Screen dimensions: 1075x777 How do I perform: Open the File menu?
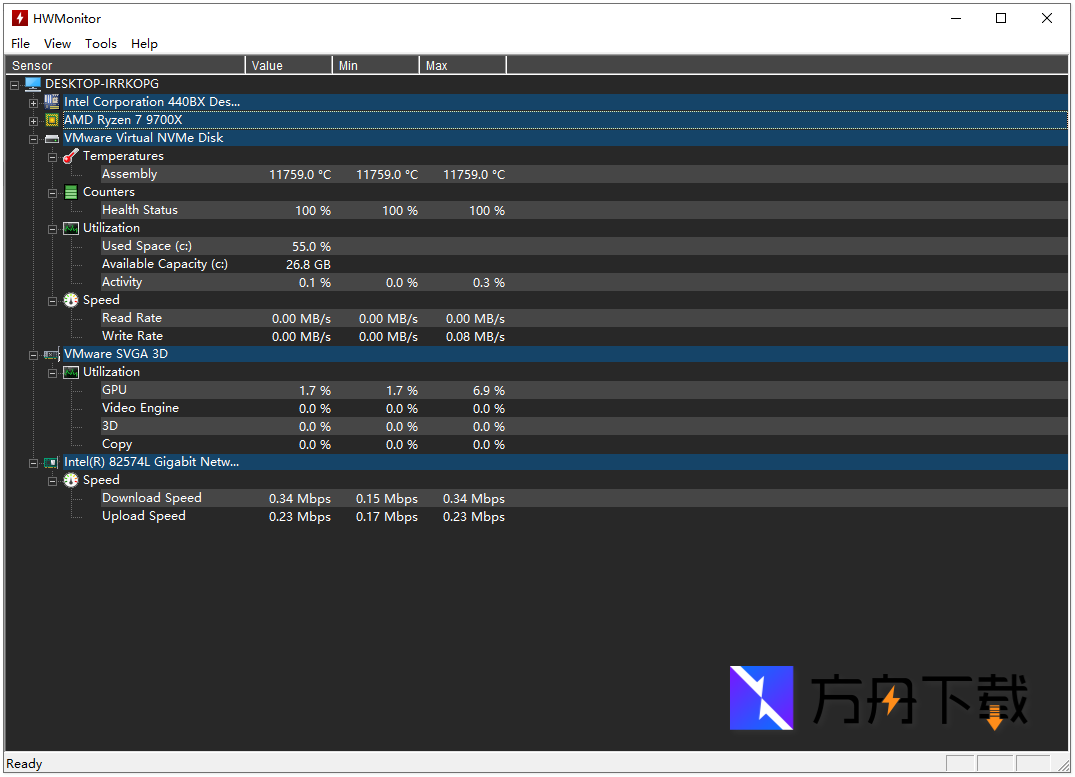tap(20, 44)
